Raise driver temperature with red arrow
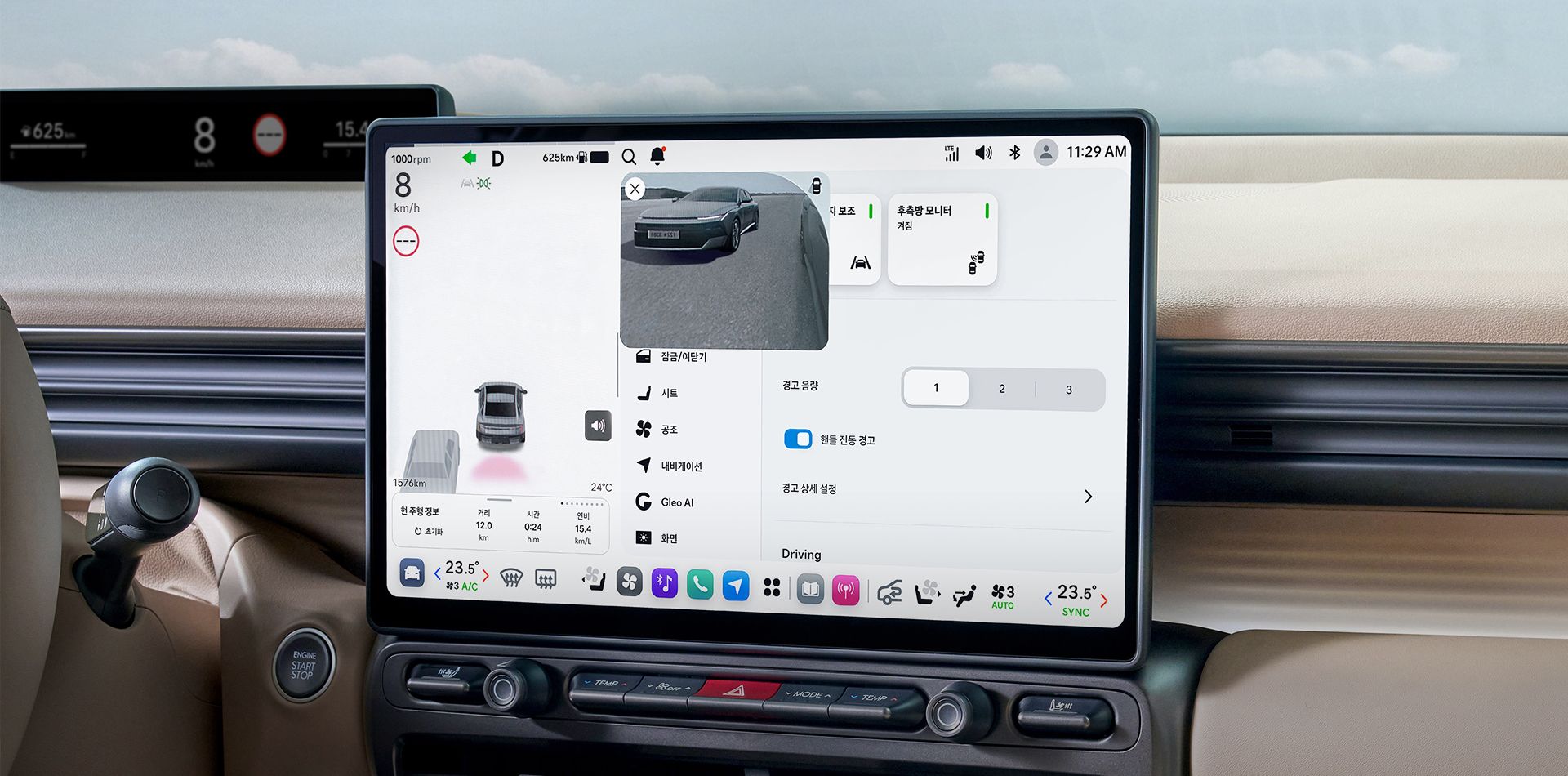Image resolution: width=1568 pixels, height=776 pixels. pyautogui.click(x=486, y=575)
